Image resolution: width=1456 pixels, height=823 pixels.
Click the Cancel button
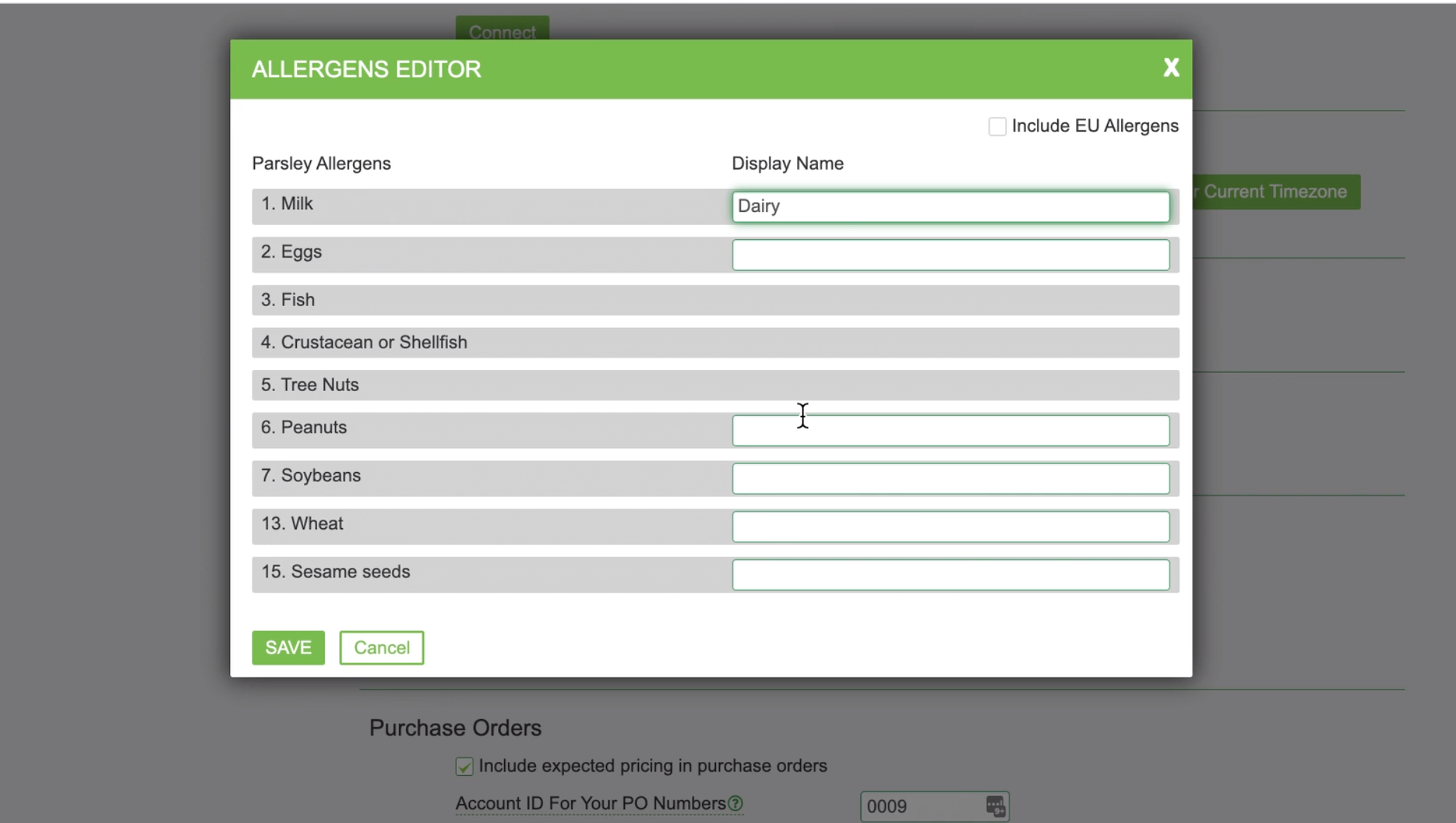coord(381,647)
